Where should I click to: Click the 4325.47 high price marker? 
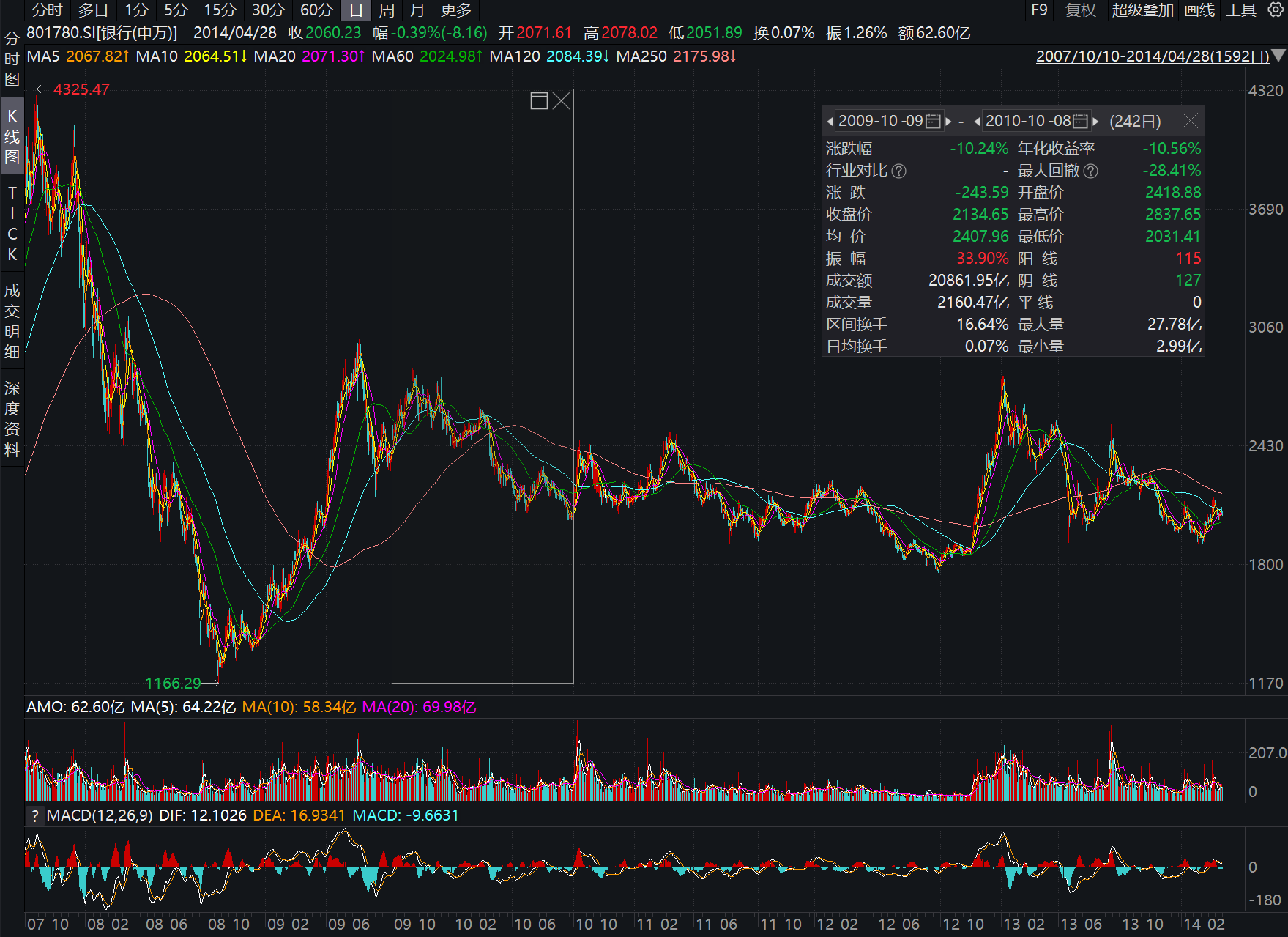(81, 89)
